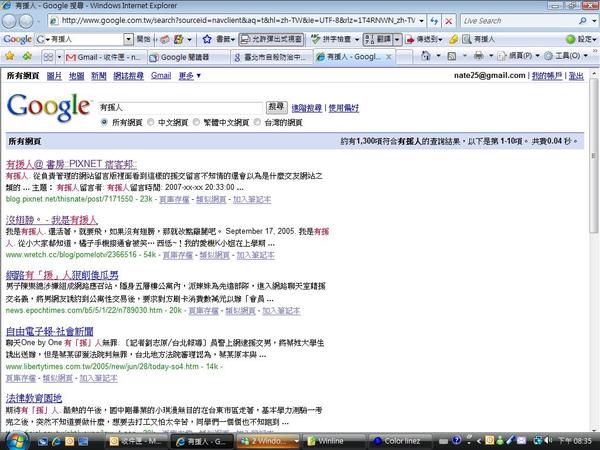
Task: Open the Color linez taskbar button
Action: click(401, 441)
